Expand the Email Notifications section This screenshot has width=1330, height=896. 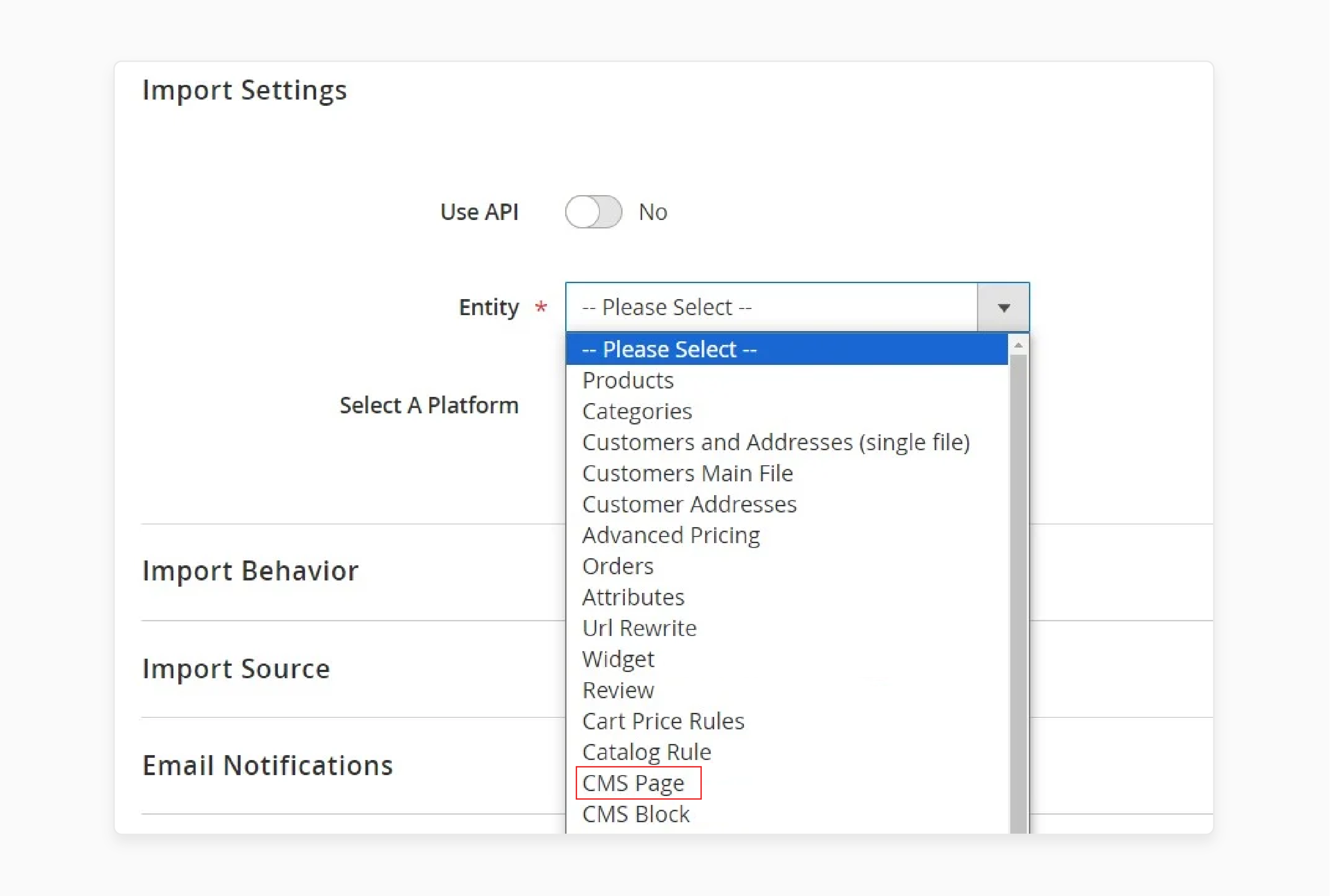click(268, 766)
